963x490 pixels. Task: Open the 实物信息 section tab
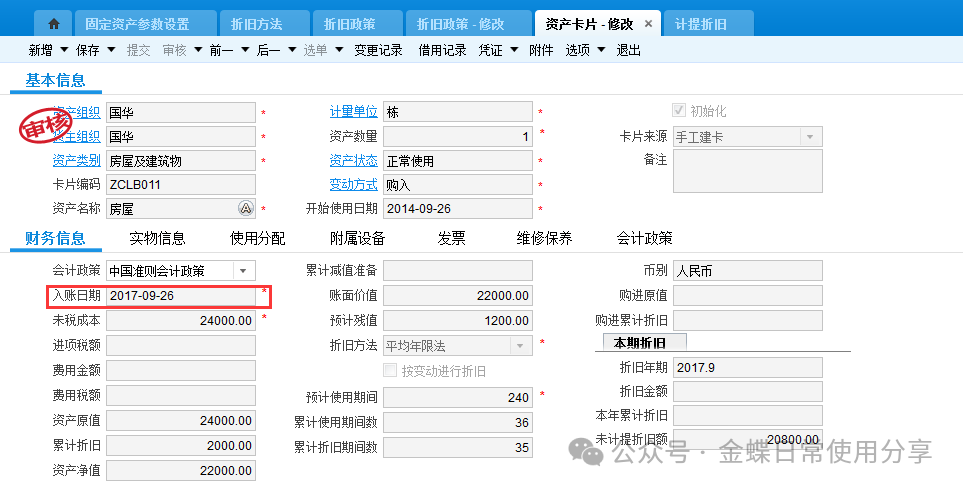click(x=157, y=238)
